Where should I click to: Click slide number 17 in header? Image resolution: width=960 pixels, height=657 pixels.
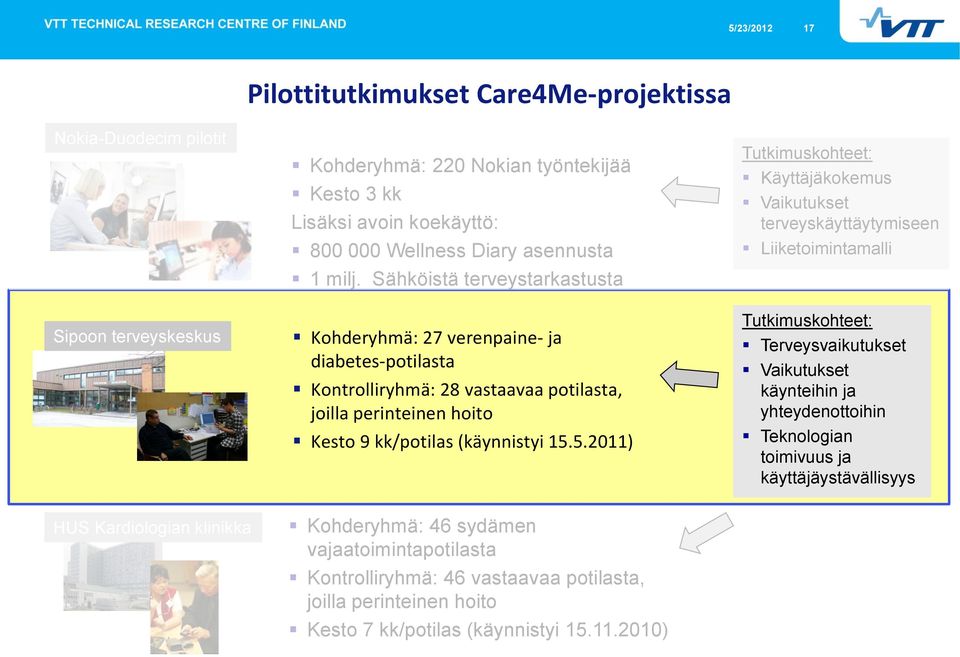[x=809, y=28]
